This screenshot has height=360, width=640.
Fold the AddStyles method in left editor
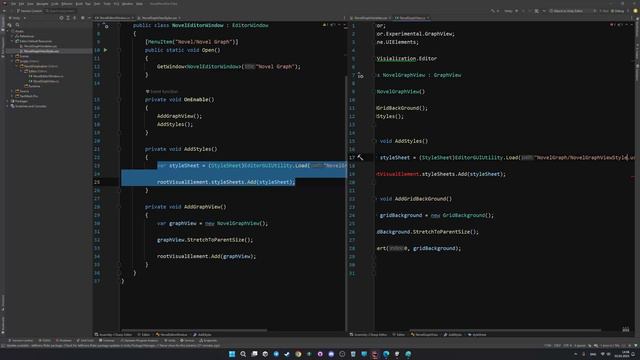point(120,149)
